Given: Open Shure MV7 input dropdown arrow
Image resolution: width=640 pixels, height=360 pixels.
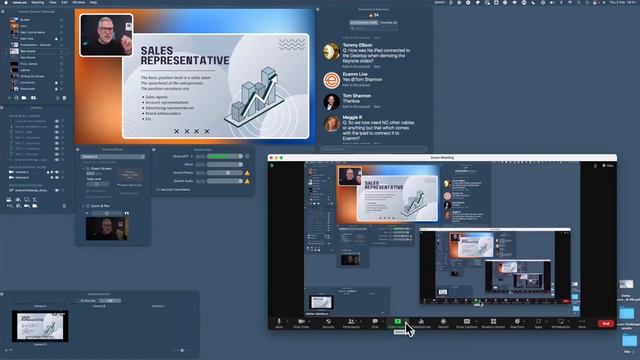Looking at the screenshot, I should (x=192, y=156).
